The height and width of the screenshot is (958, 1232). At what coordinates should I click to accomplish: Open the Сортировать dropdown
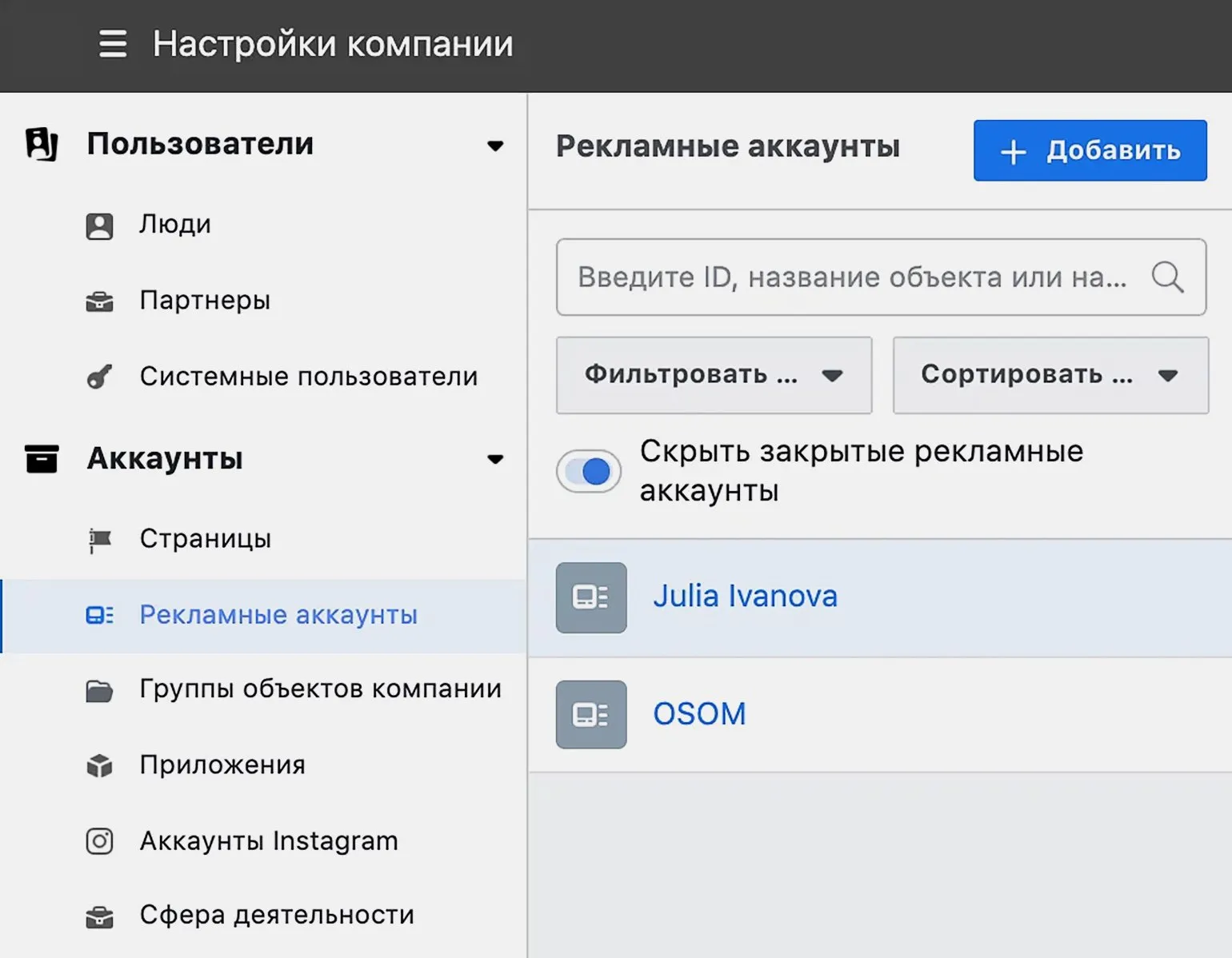tap(1050, 375)
